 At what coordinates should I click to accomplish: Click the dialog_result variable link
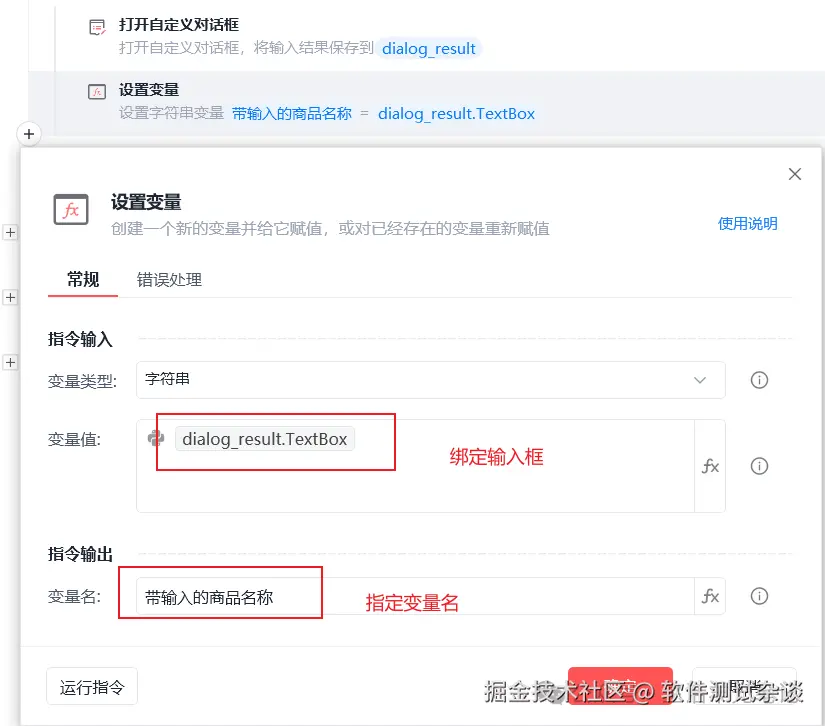(x=429, y=48)
